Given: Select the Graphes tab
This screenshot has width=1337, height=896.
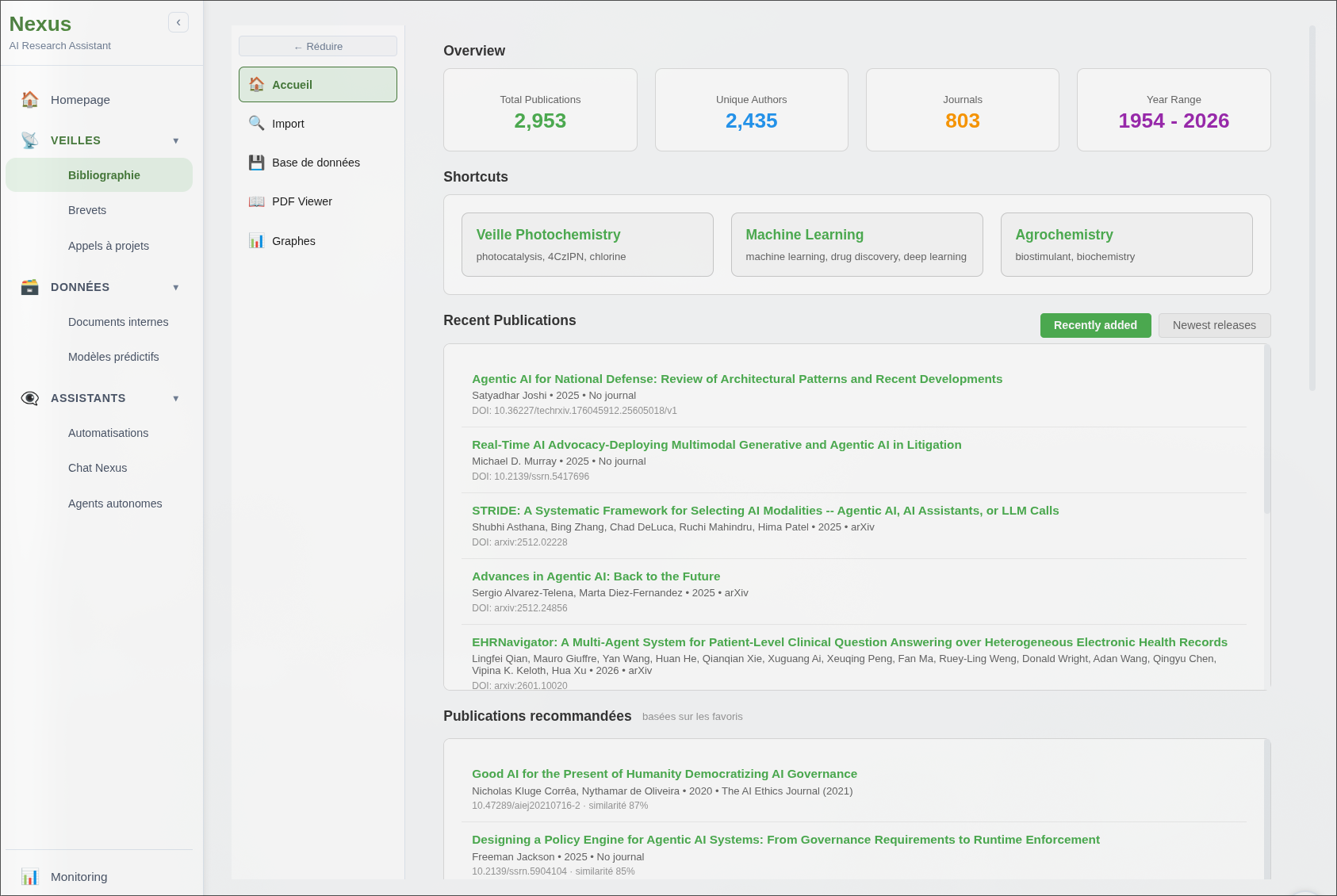Looking at the screenshot, I should click(318, 241).
